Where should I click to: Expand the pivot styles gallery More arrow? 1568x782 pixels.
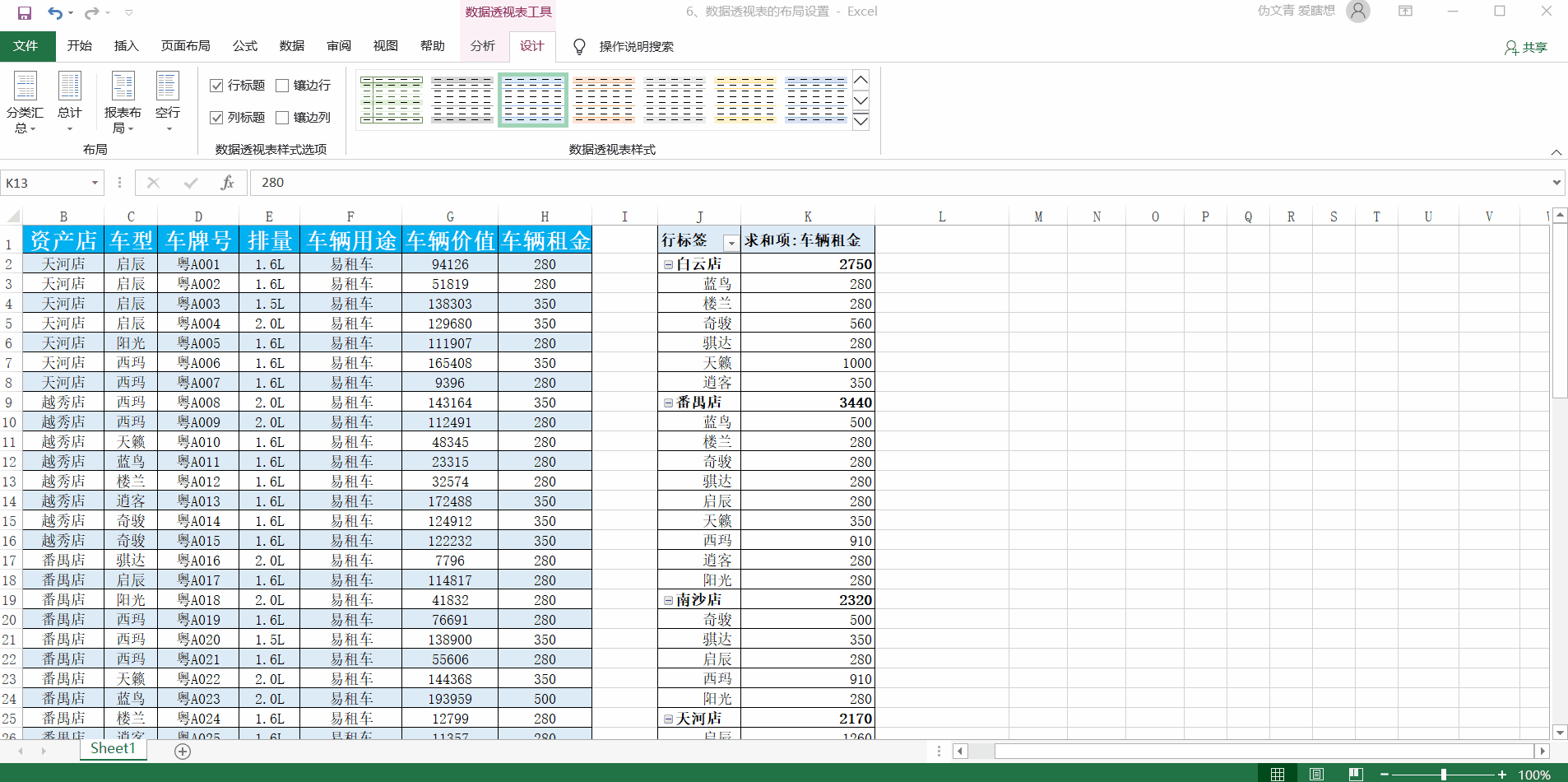coord(861,121)
